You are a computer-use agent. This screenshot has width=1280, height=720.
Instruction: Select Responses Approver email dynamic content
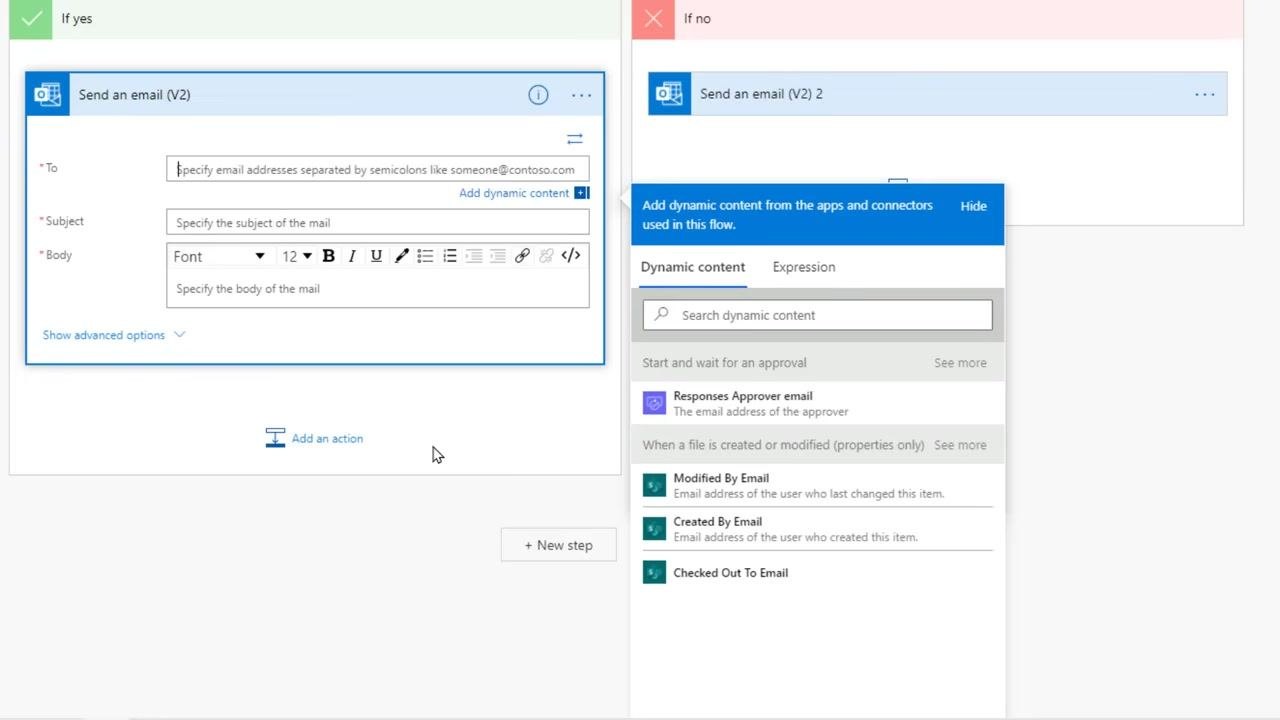818,403
